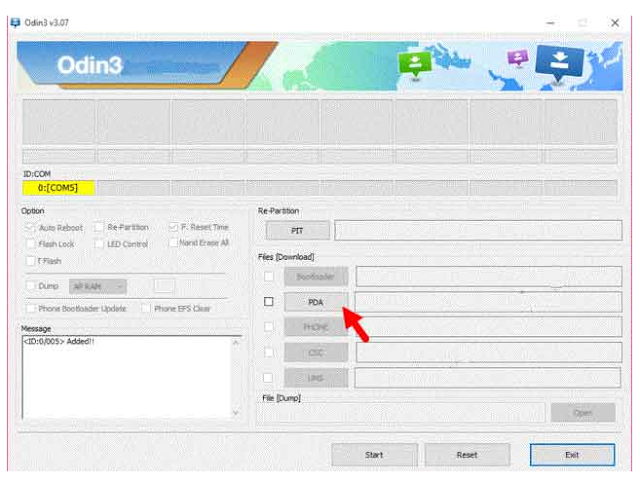Click the Bootloader file path field
Viewport: 640px width, 483px height.
click(489, 277)
